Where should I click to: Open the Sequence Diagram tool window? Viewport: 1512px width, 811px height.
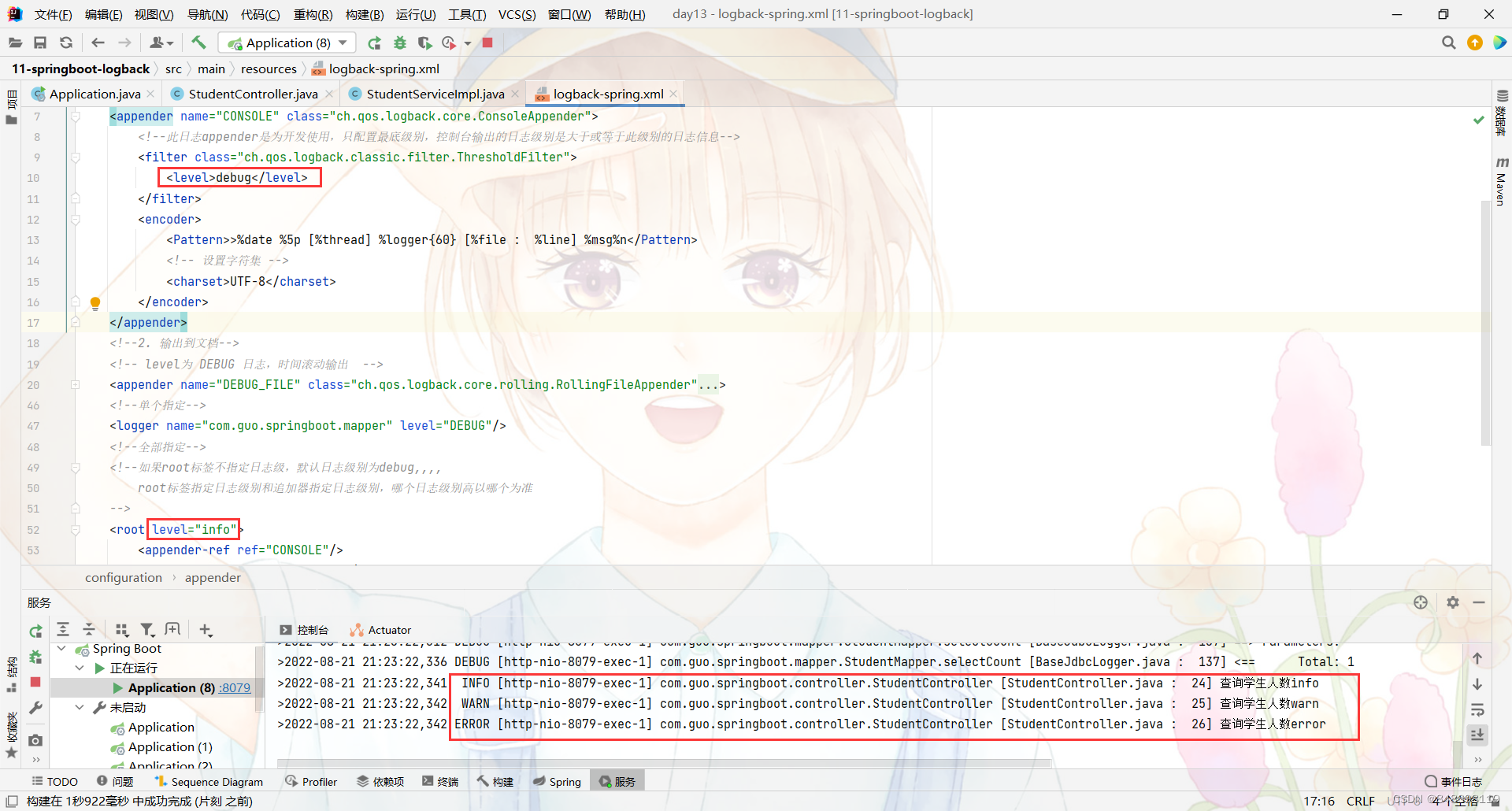209,781
